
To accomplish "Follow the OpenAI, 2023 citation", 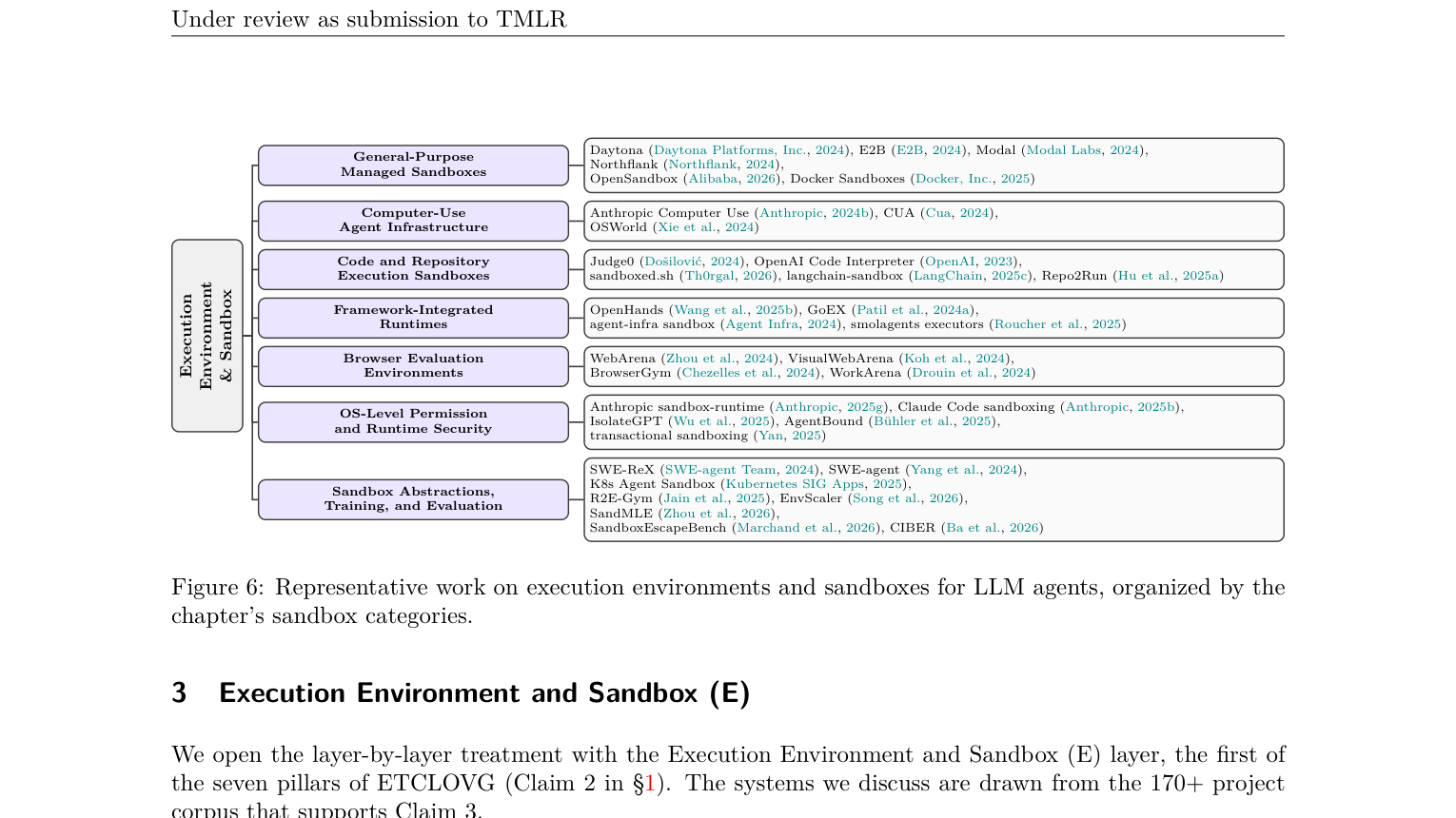I will 970,262.
